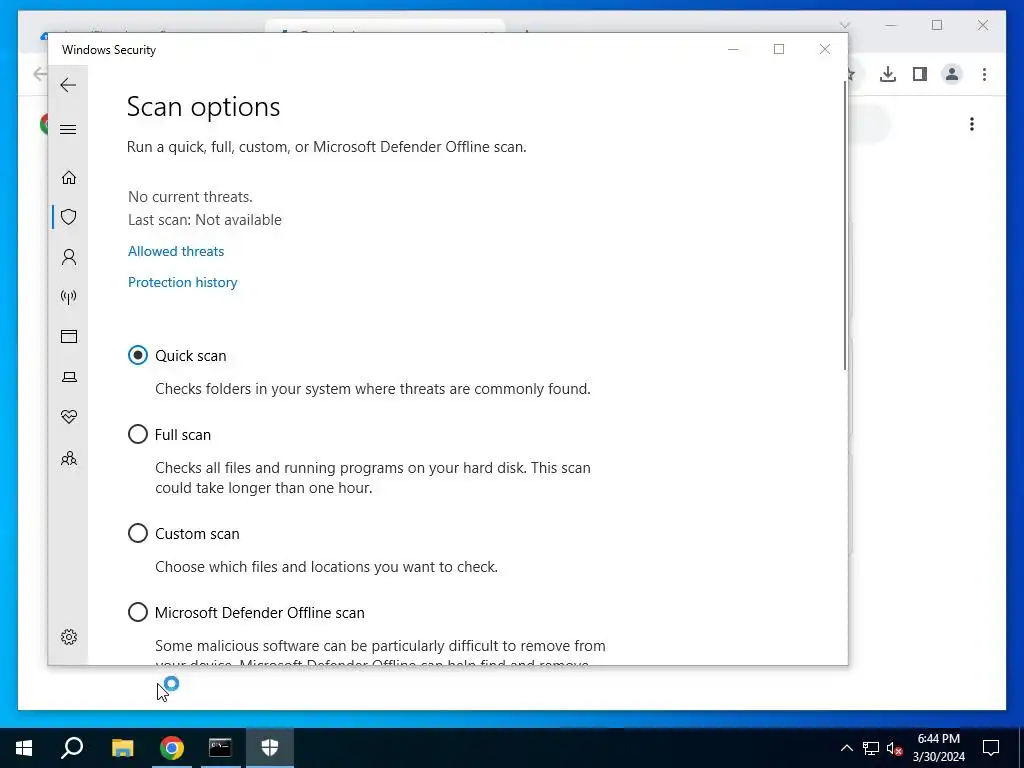Expand Chrome tab search chevron
The width and height of the screenshot is (1024, 768).
click(x=844, y=25)
